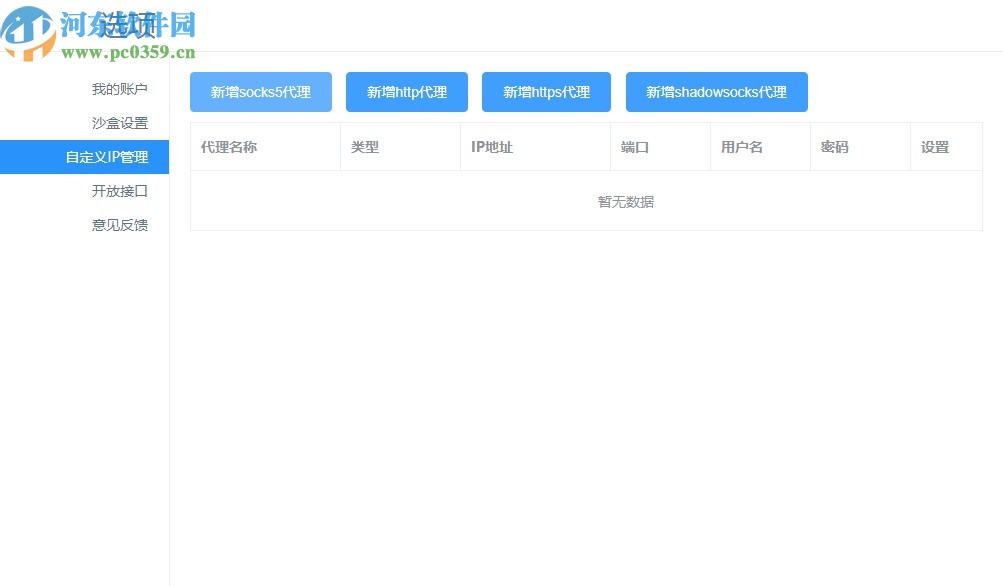Viewport: 1003px width, 586px height.
Task: Click the 类型 column header
Action: [366, 146]
